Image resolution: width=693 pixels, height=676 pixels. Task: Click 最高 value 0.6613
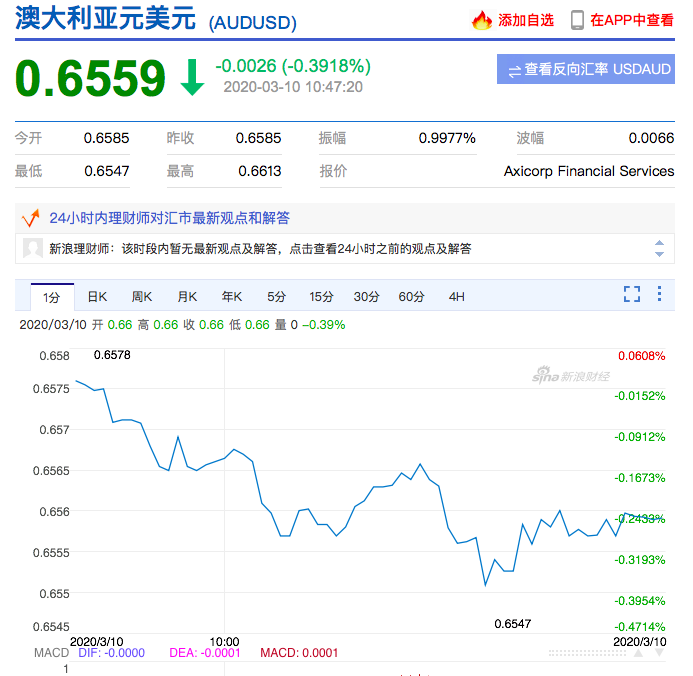(x=260, y=171)
